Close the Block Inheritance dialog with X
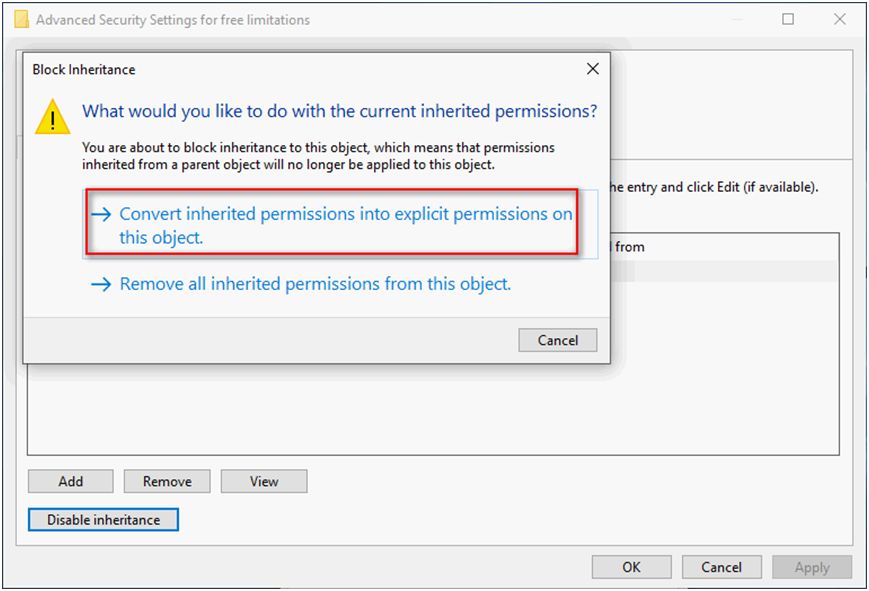 [x=592, y=69]
